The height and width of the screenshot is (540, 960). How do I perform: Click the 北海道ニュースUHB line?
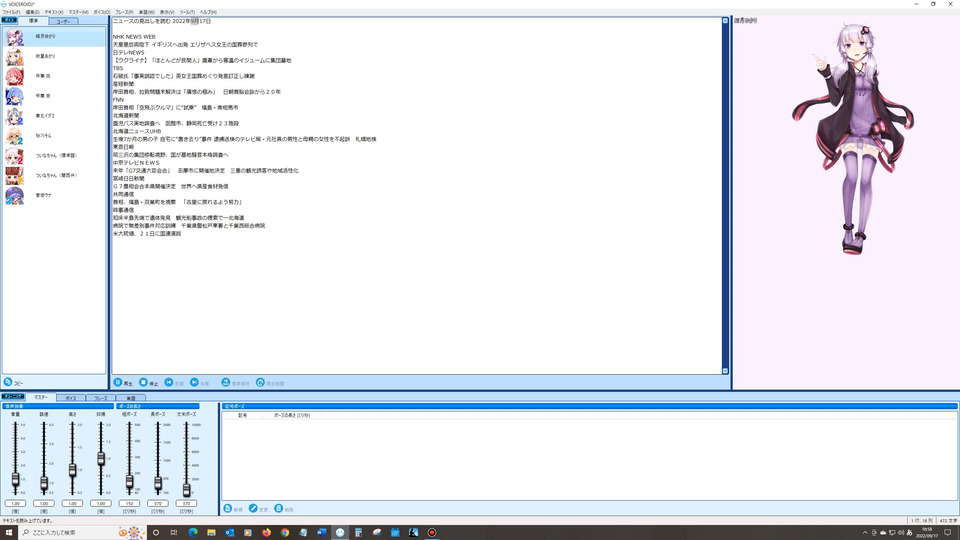[x=137, y=131]
